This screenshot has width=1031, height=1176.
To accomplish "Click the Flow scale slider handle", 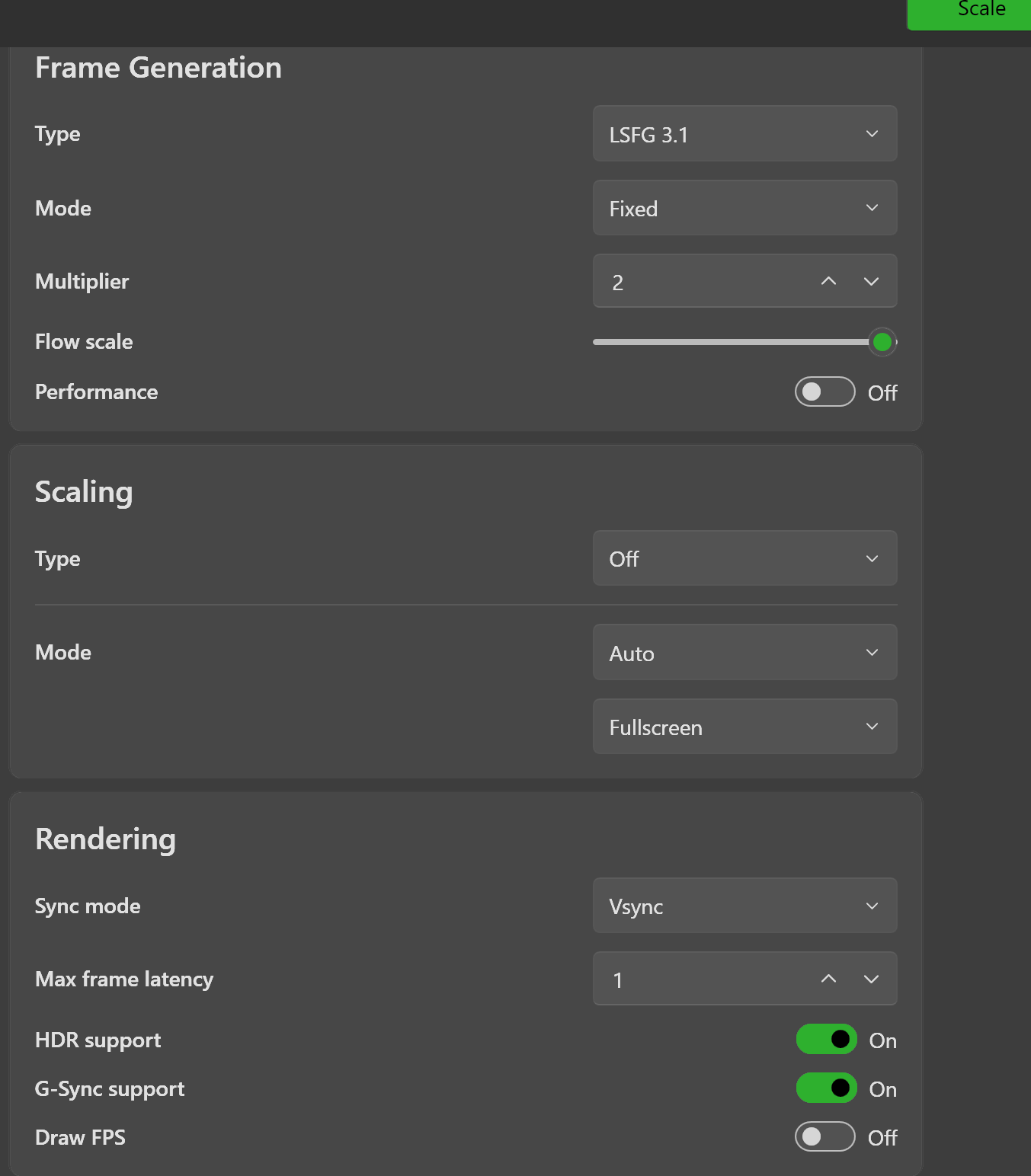I will coord(882,342).
